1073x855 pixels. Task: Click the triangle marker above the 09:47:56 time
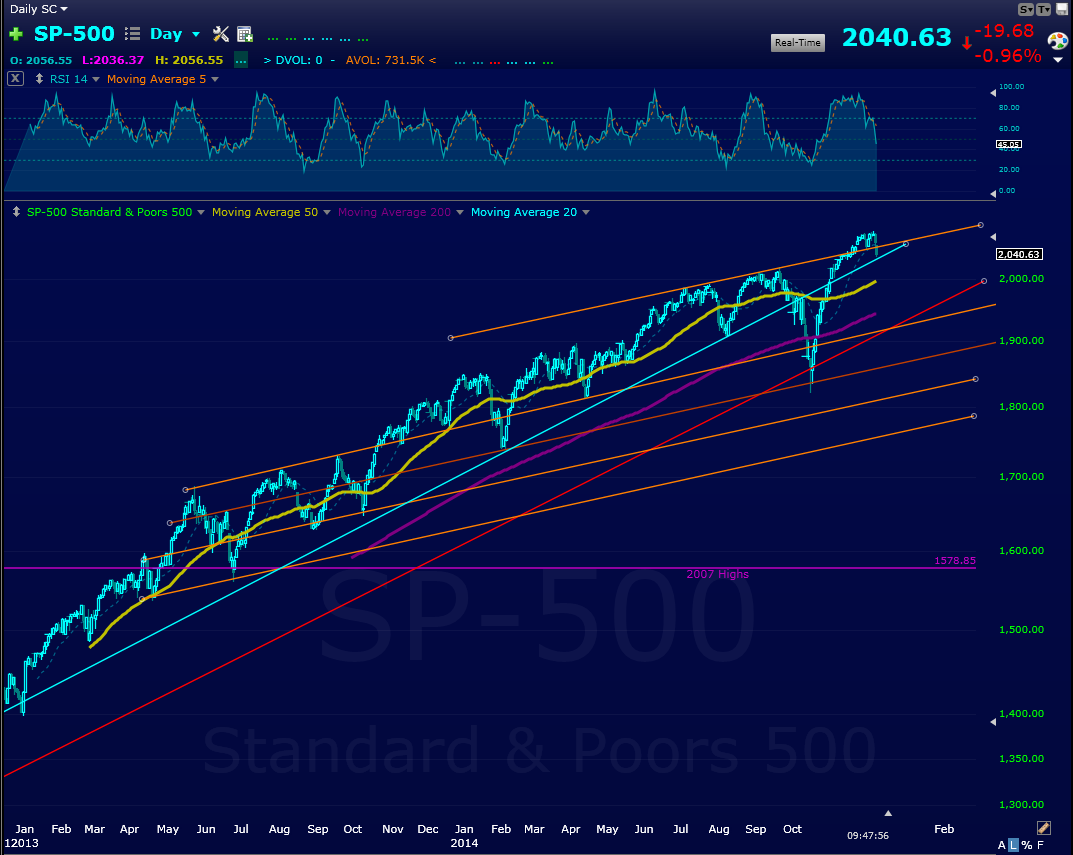pos(888,813)
